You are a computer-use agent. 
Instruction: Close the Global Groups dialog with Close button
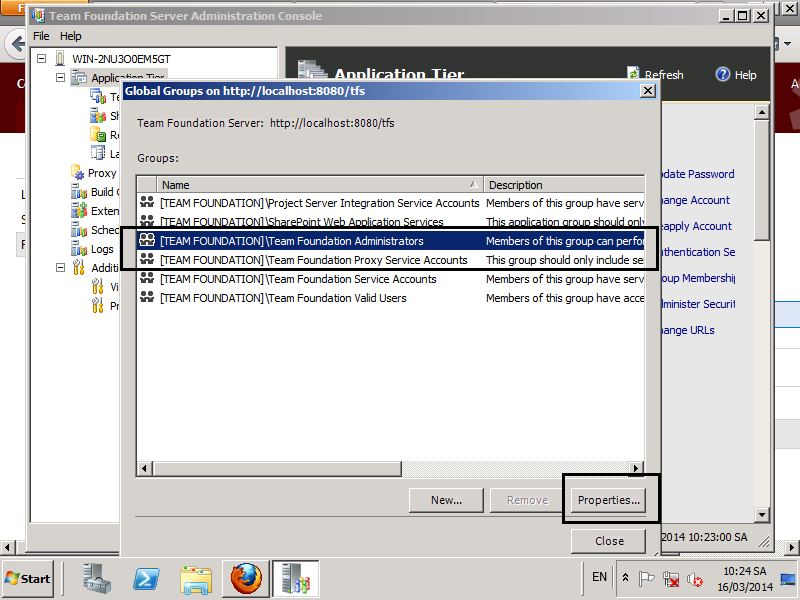(608, 541)
